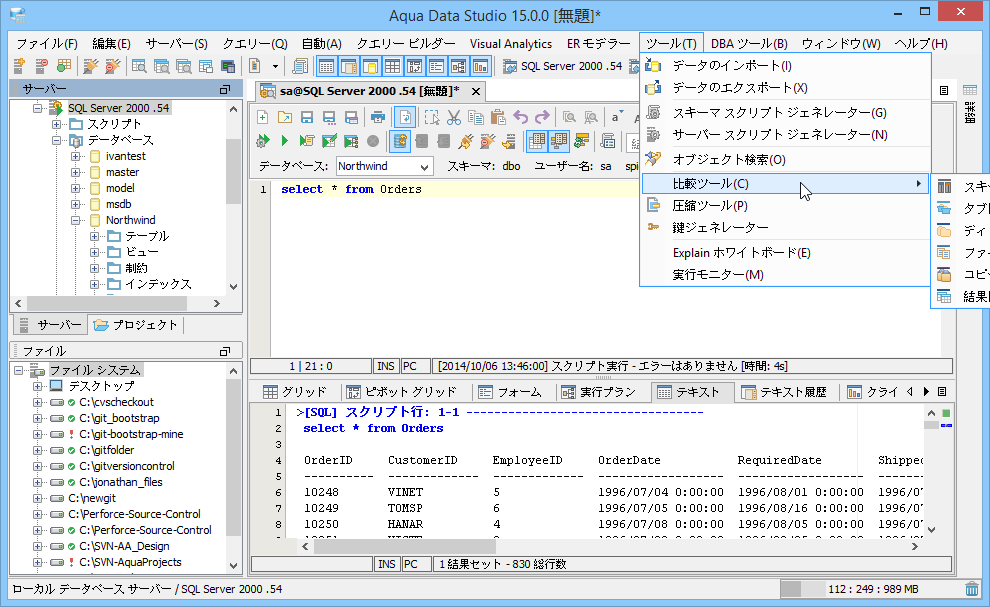This screenshot has width=990, height=607.
Task: Select 実行モニター(M) menu entry
Action: (785, 275)
